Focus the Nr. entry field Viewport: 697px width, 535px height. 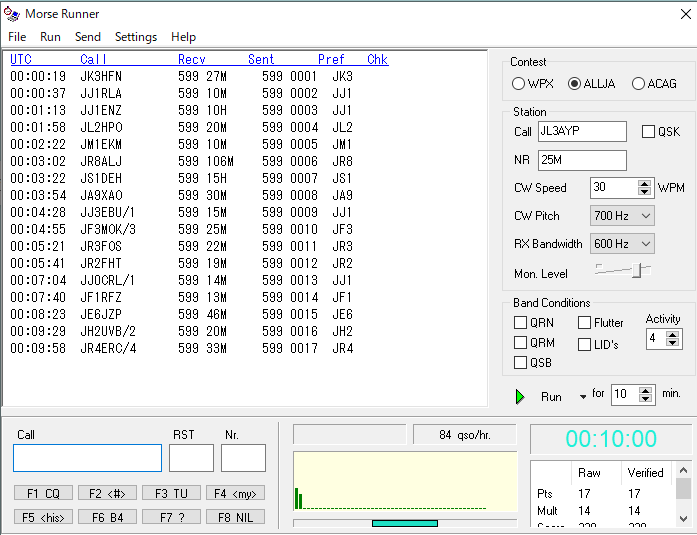[243, 458]
